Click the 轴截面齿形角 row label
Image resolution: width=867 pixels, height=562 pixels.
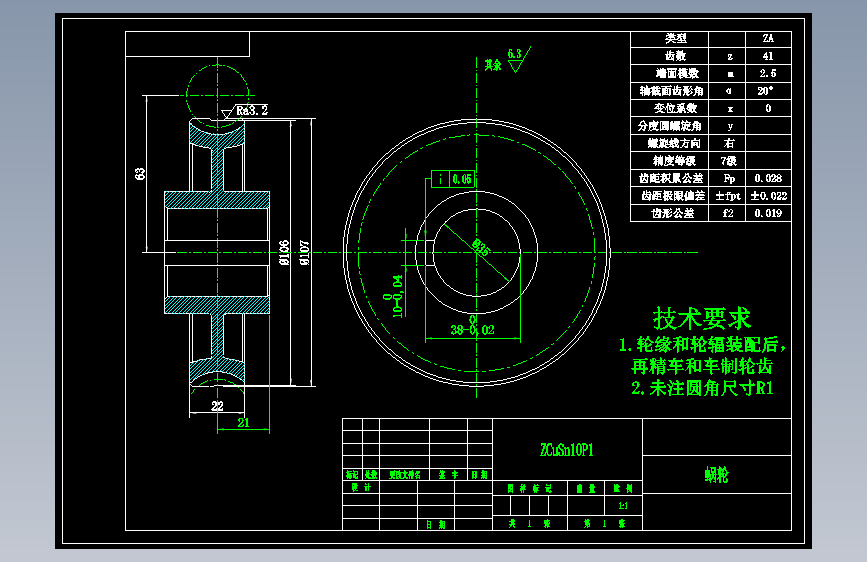coord(671,91)
